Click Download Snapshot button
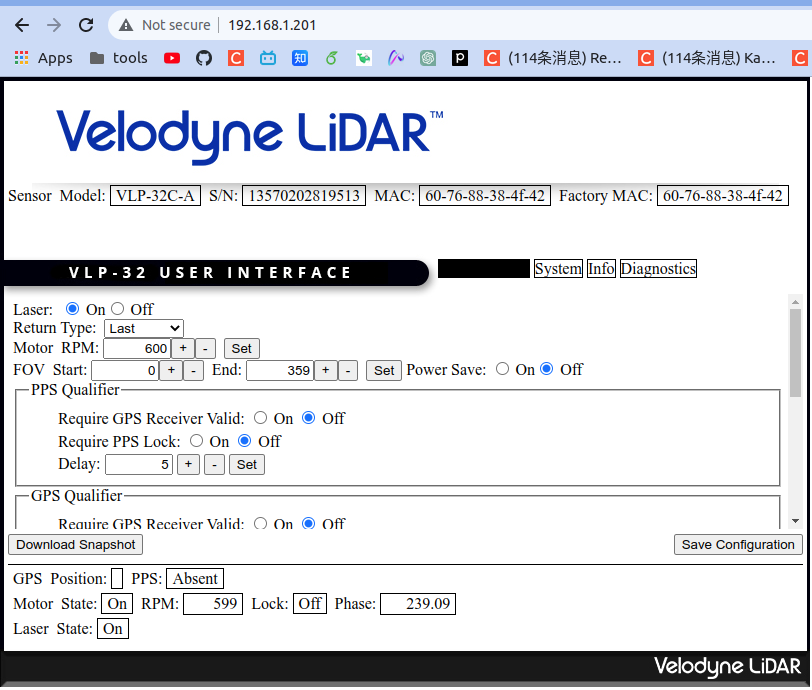Screen dimensions: 812x690 (x=76, y=544)
